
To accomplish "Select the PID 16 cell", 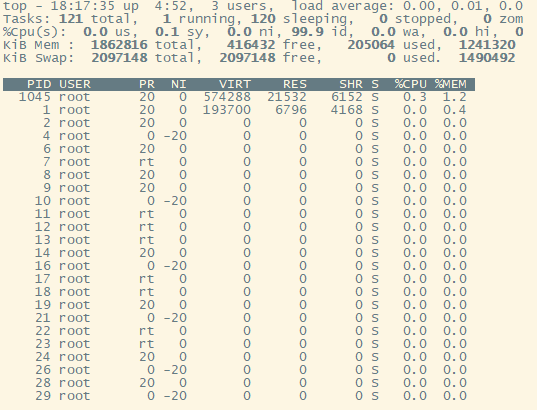I will click(43, 266).
